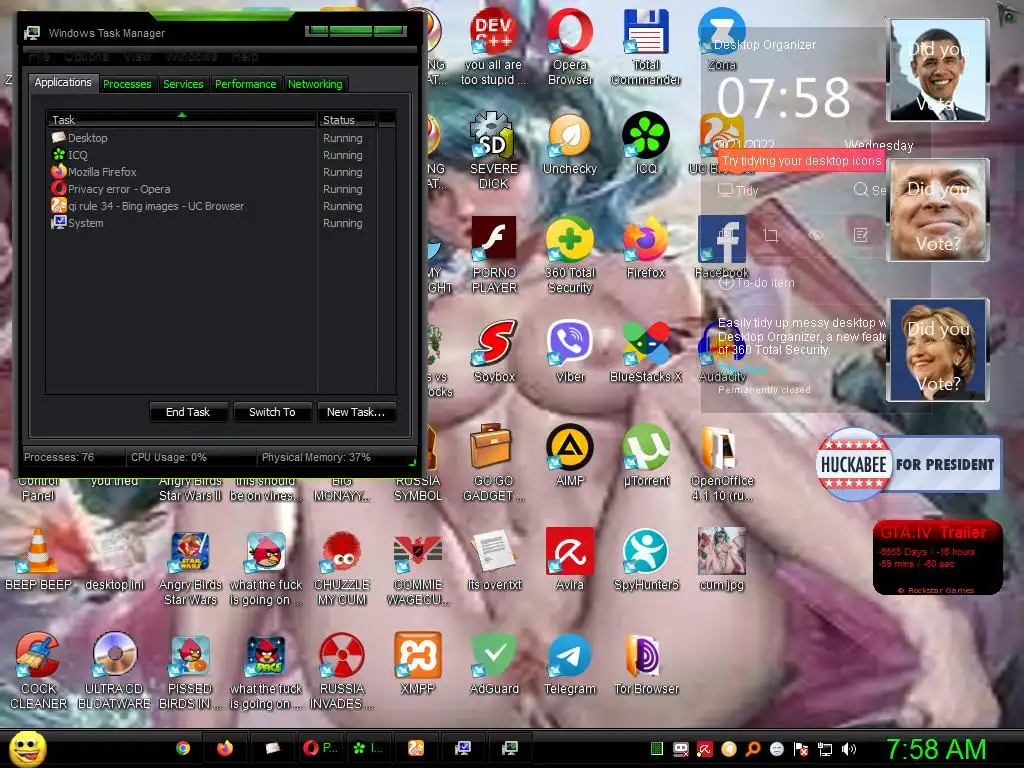The width and height of the screenshot is (1024, 768).
Task: Select the Tor Browser desktop icon
Action: tap(646, 663)
